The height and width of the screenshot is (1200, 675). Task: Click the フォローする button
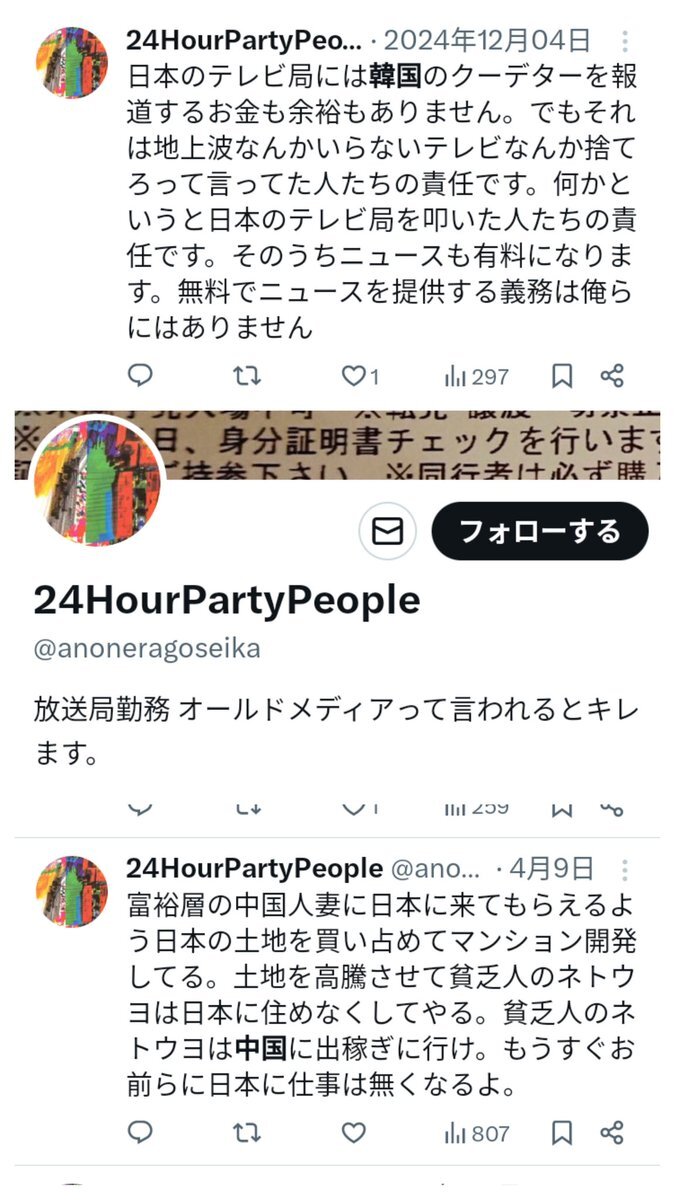[540, 531]
